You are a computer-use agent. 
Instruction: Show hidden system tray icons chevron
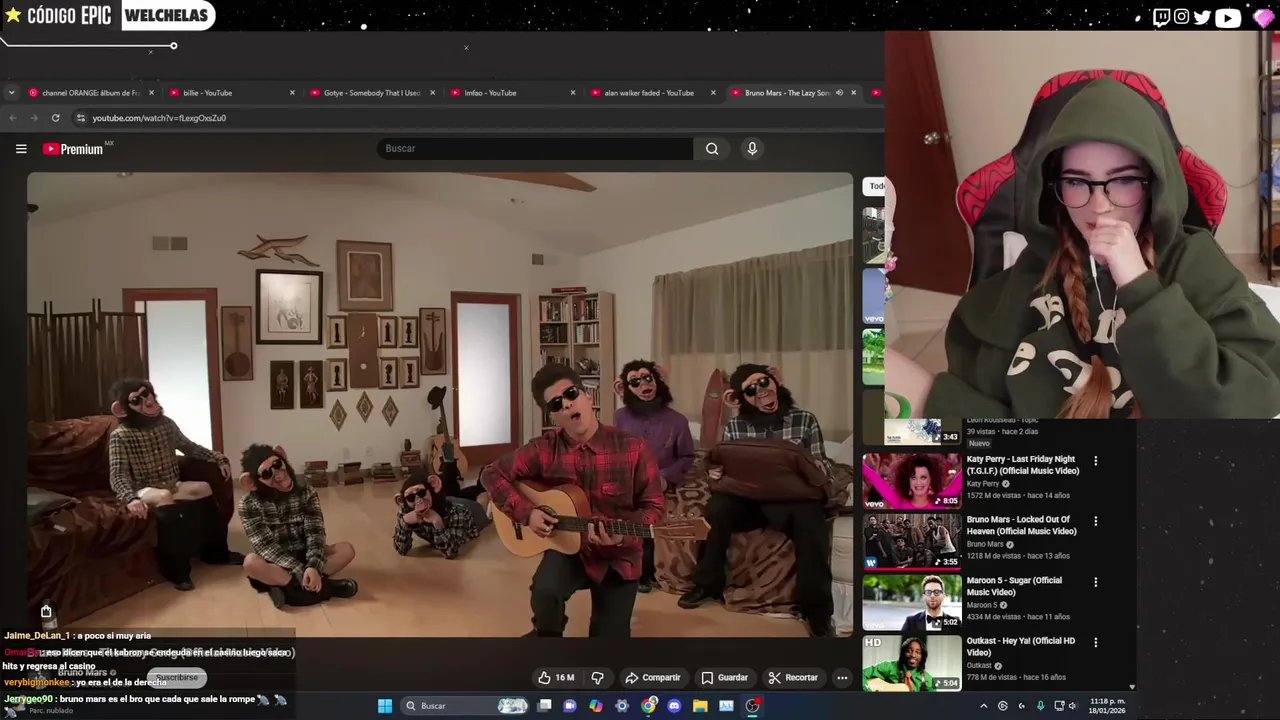point(983,706)
